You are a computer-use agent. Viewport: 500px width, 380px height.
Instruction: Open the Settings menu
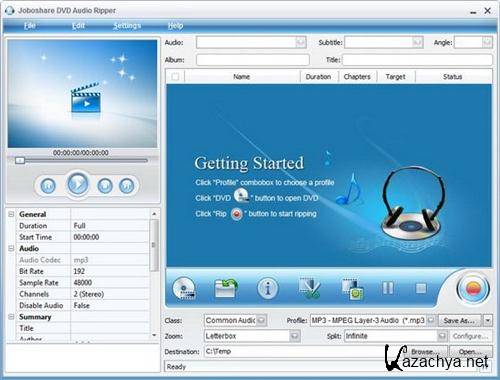click(127, 26)
